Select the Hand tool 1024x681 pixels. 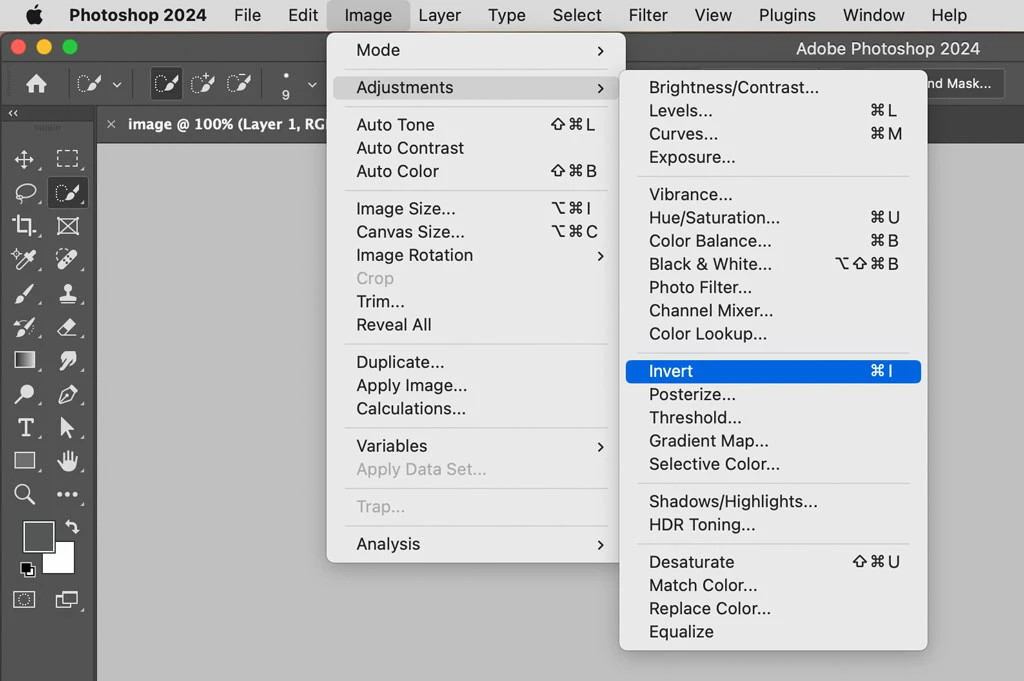click(67, 461)
